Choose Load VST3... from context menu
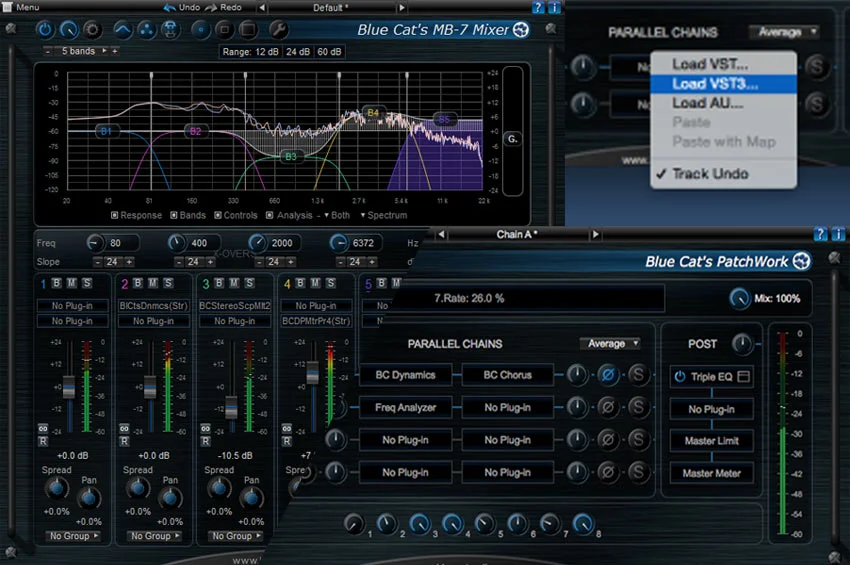Screen dimensions: 850x565 point(723,84)
